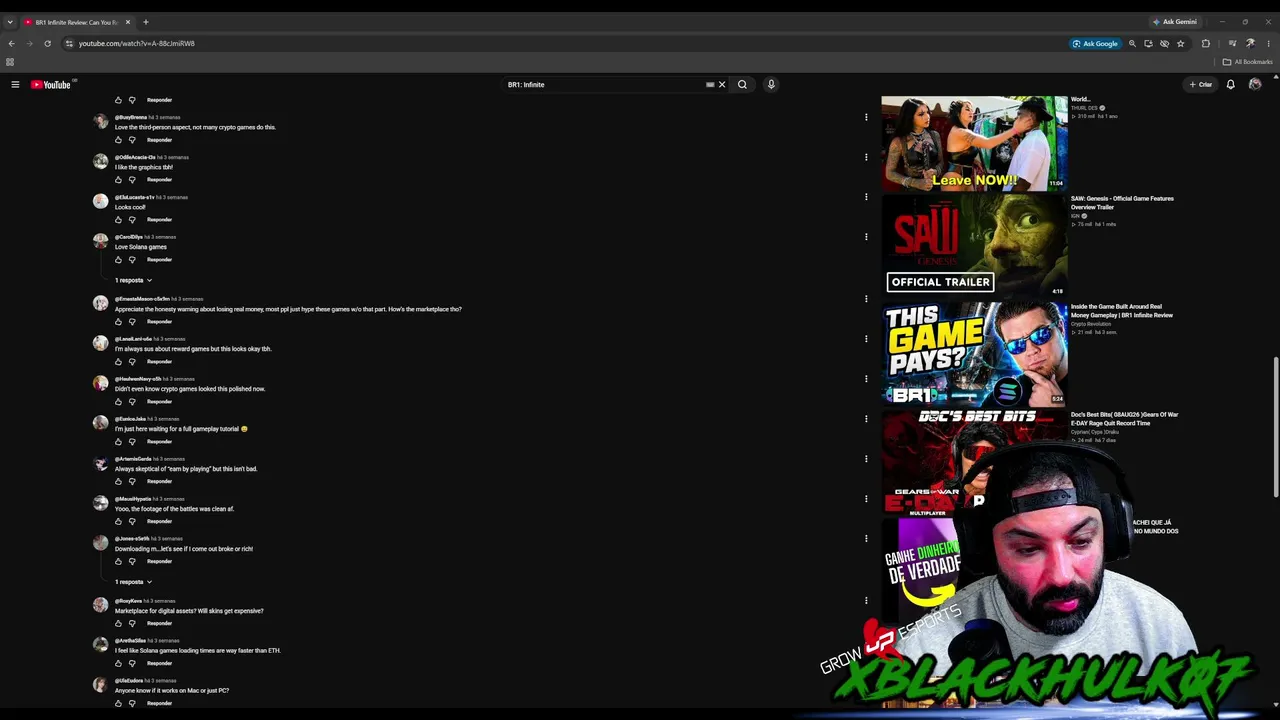The image size is (1280, 720).
Task: Open Chrome three-dot menu
Action: coord(1267,43)
